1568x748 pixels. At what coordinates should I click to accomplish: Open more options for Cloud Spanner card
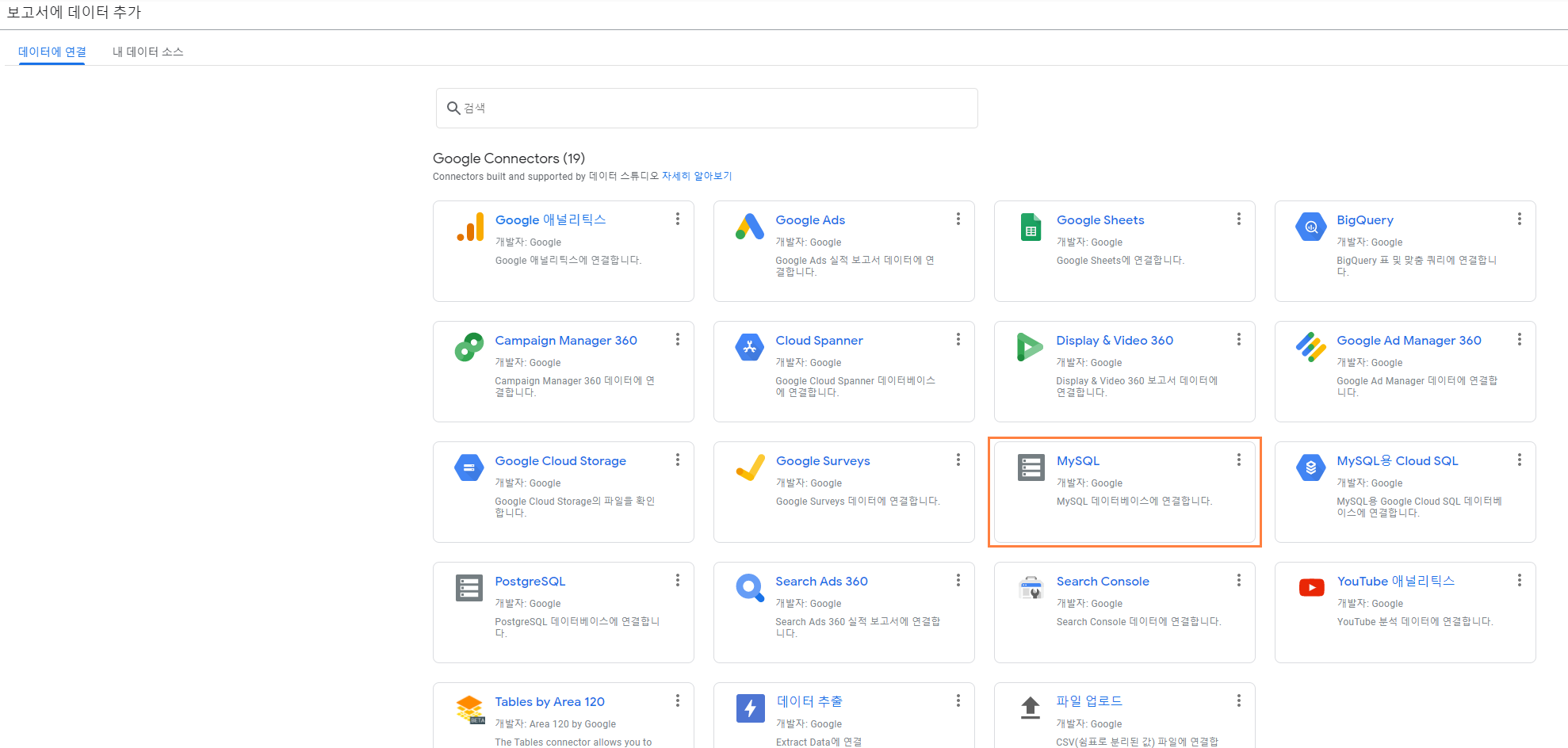(958, 339)
